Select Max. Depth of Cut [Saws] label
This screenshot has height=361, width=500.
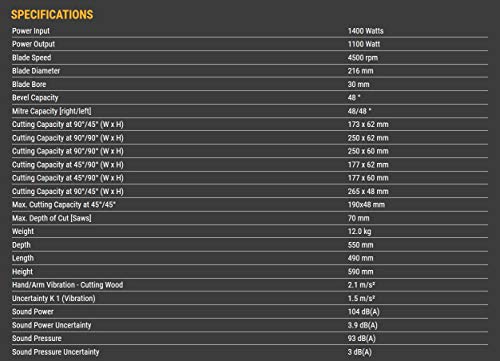coord(52,218)
